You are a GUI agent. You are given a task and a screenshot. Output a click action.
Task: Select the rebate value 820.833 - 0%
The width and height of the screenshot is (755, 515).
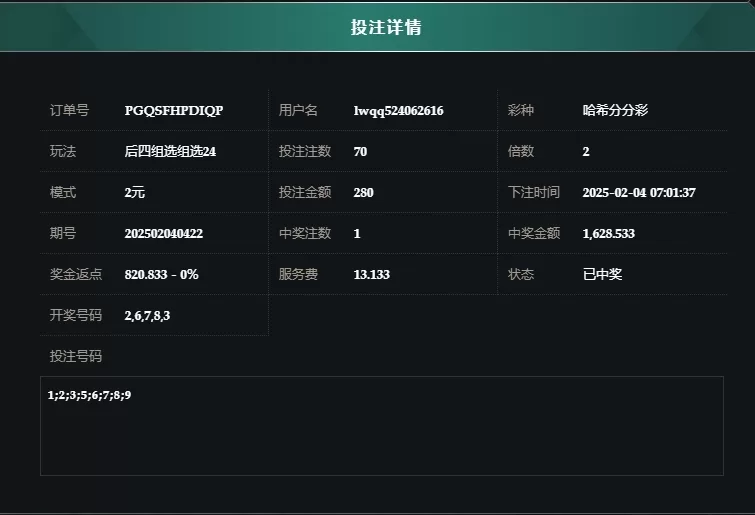pyautogui.click(x=161, y=274)
